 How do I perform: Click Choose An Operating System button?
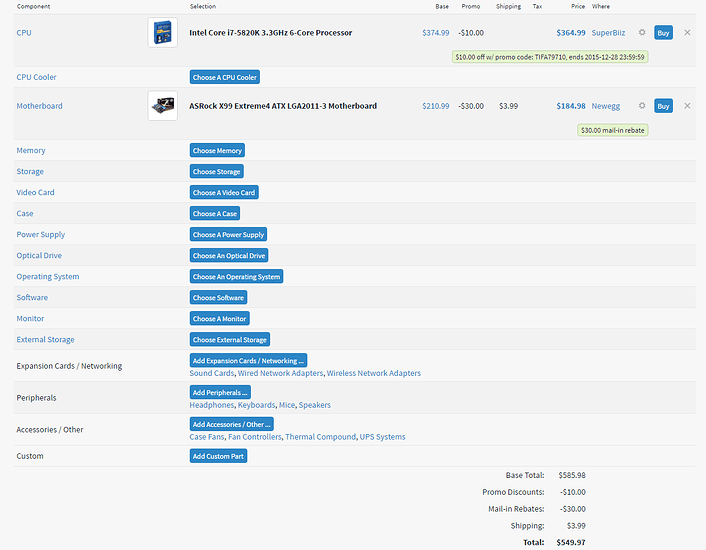[236, 276]
